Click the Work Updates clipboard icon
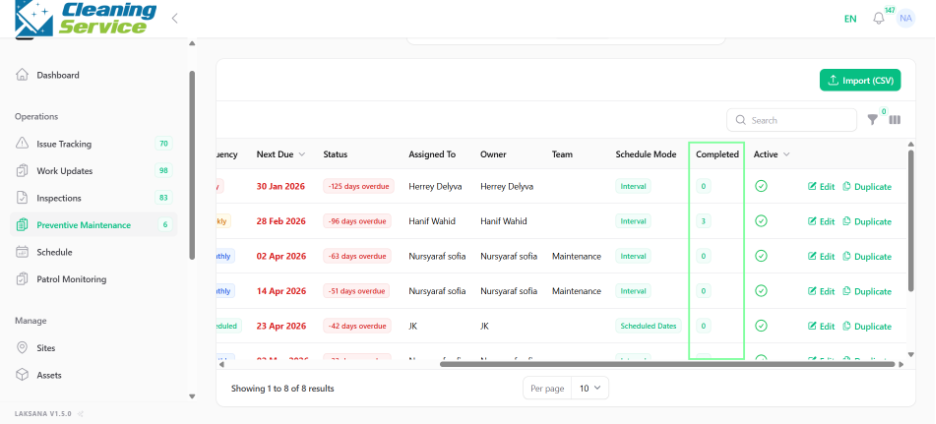The height and width of the screenshot is (424, 936). tap(22, 171)
